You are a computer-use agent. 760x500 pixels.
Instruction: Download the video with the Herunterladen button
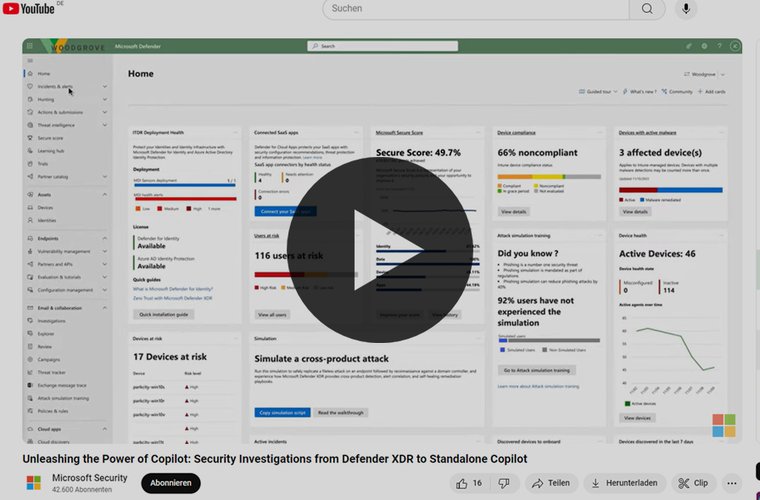625,483
